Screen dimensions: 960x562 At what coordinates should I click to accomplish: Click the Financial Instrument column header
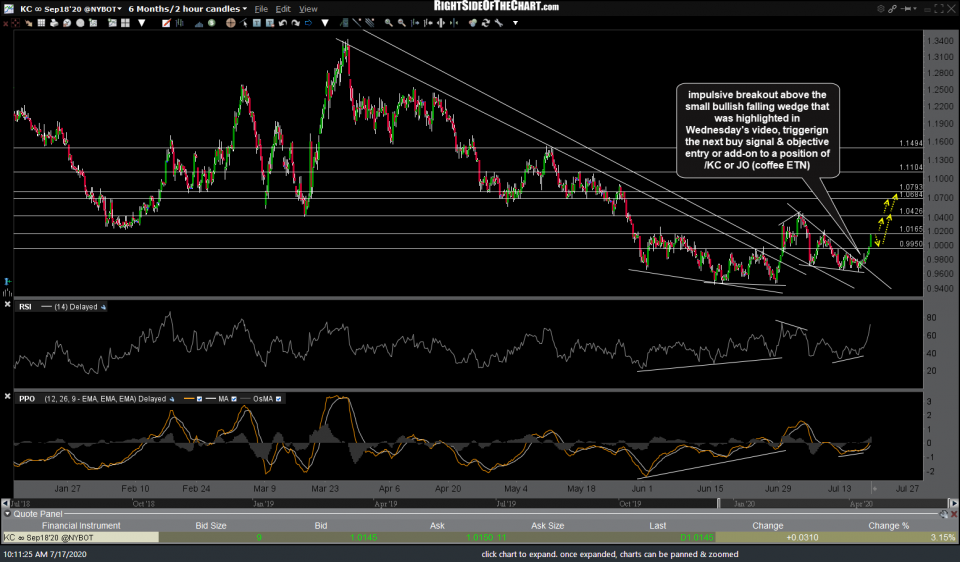tap(79, 525)
